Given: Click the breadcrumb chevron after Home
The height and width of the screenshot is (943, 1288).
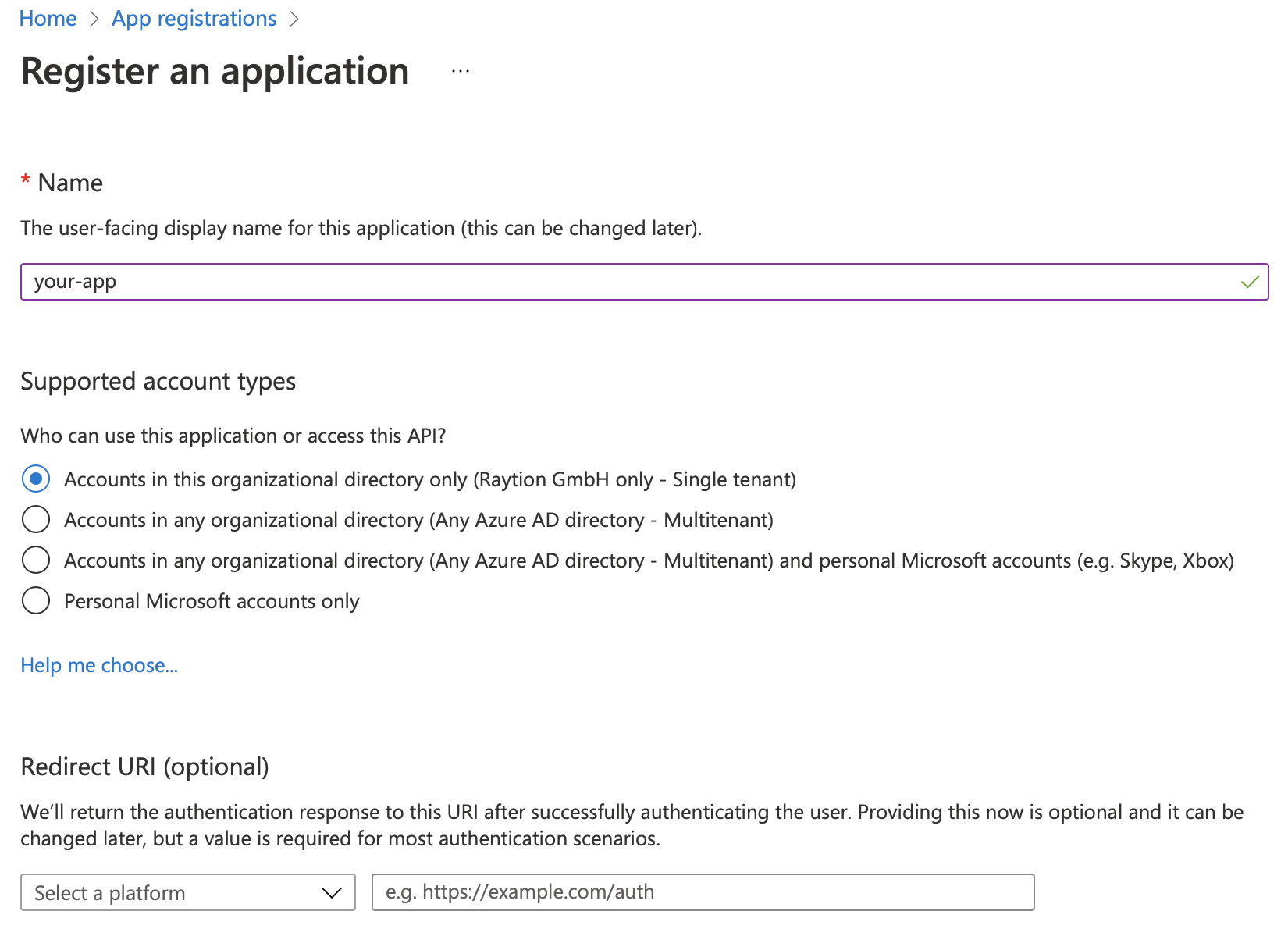Looking at the screenshot, I should (x=93, y=19).
